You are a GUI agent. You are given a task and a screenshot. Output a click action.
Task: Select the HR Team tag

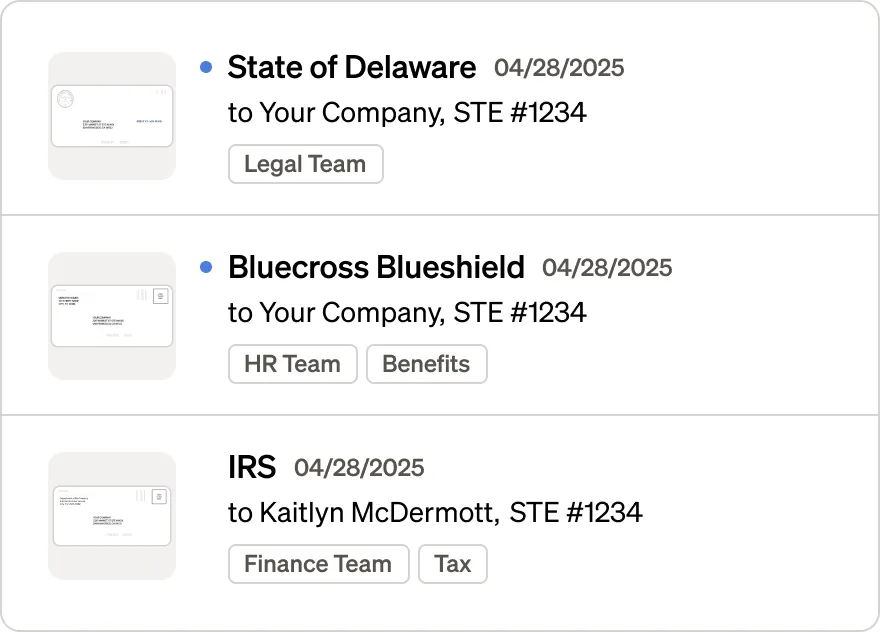tap(292, 364)
